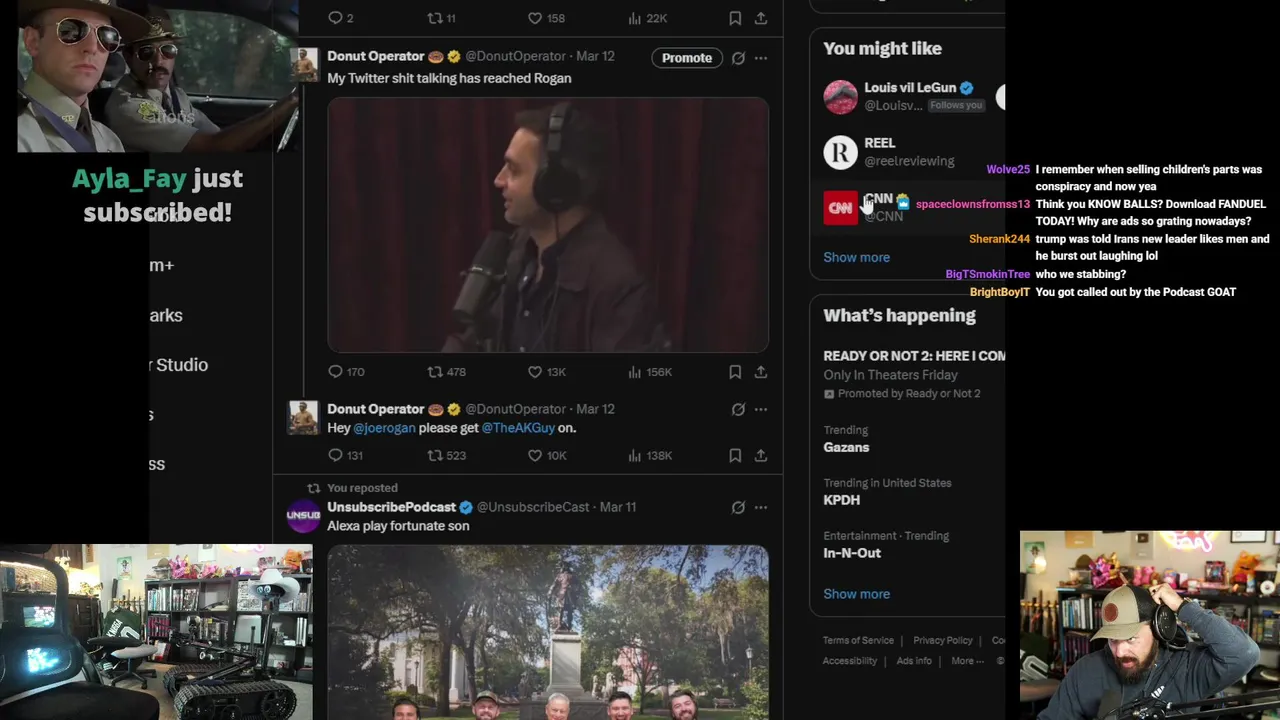
Task: Open Donut Operator avatar on Rogan post
Action: (x=303, y=66)
